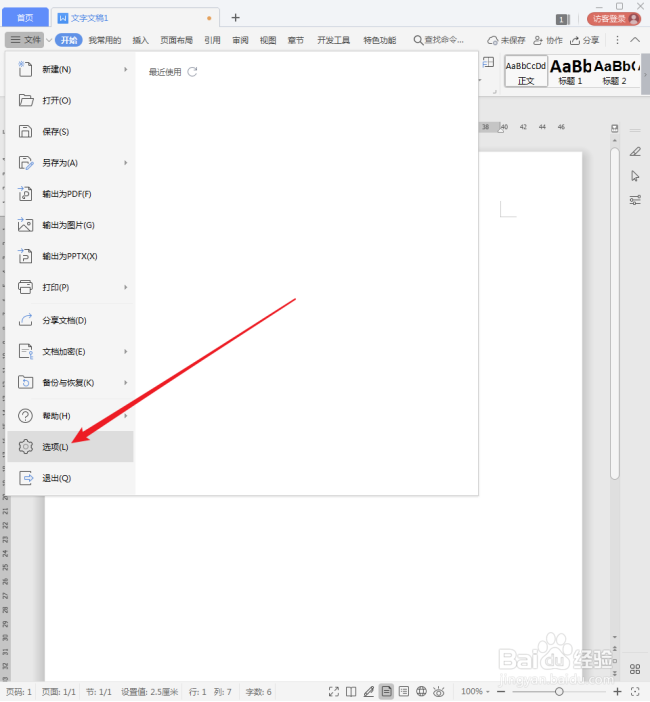Click the zoom out minus button

coord(501,692)
